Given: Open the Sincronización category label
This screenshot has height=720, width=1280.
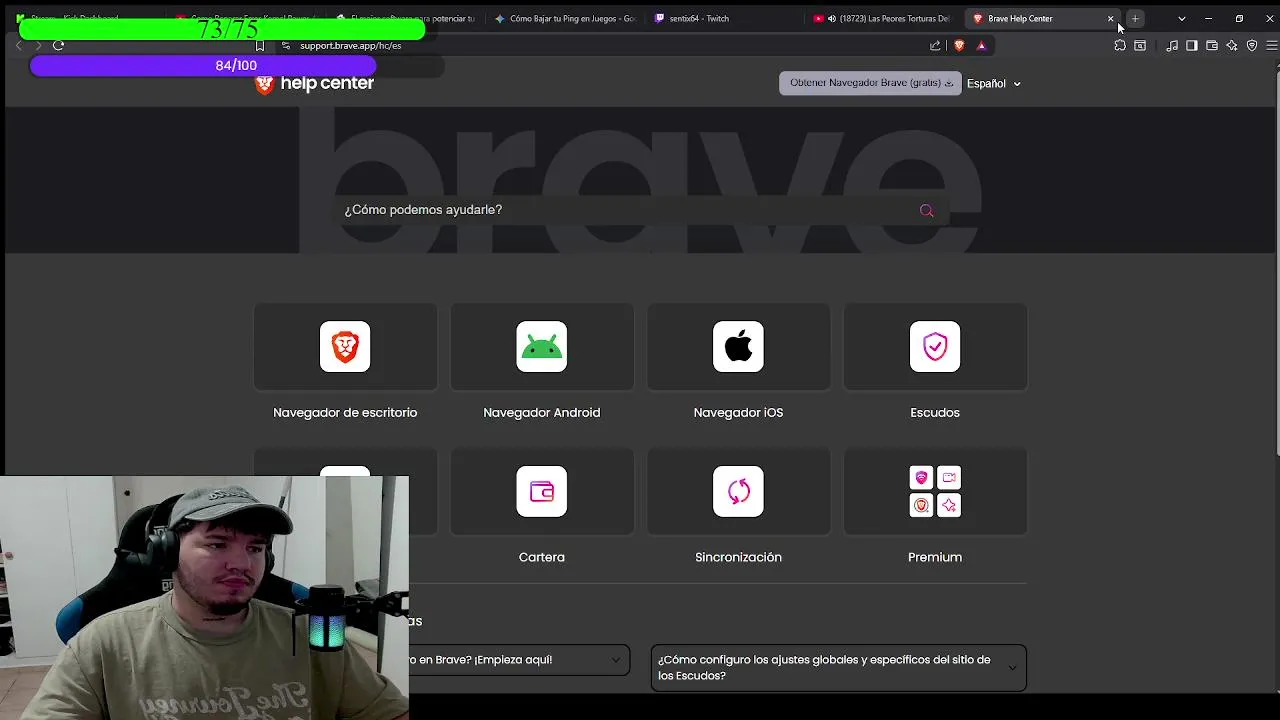Looking at the screenshot, I should [x=738, y=557].
